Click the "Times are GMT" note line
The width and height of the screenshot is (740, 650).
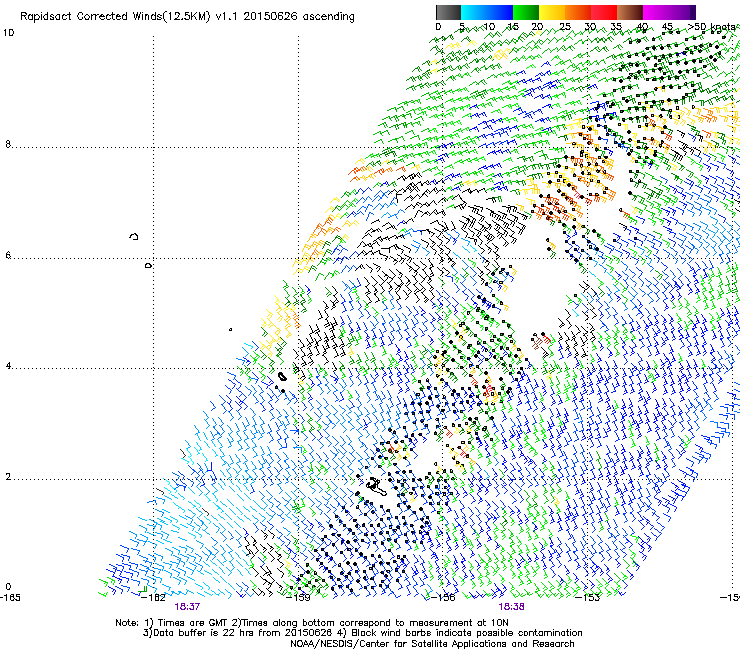[x=312, y=623]
